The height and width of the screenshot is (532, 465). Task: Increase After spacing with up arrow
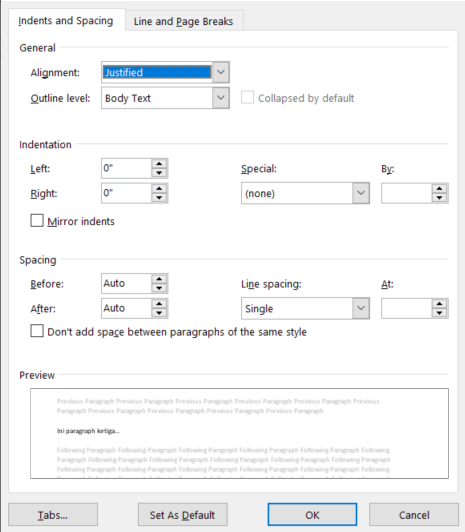click(159, 304)
